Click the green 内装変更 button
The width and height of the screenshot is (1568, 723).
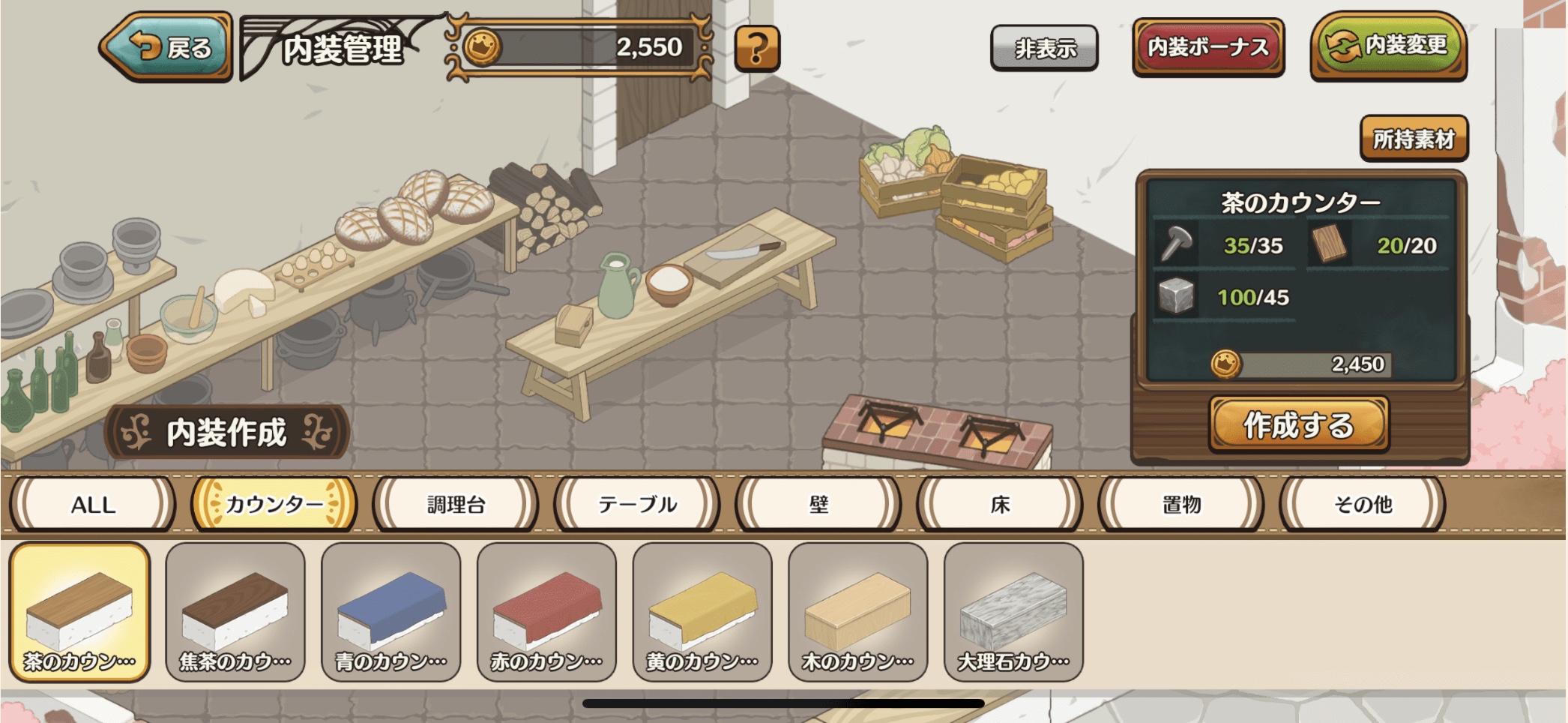[1389, 46]
